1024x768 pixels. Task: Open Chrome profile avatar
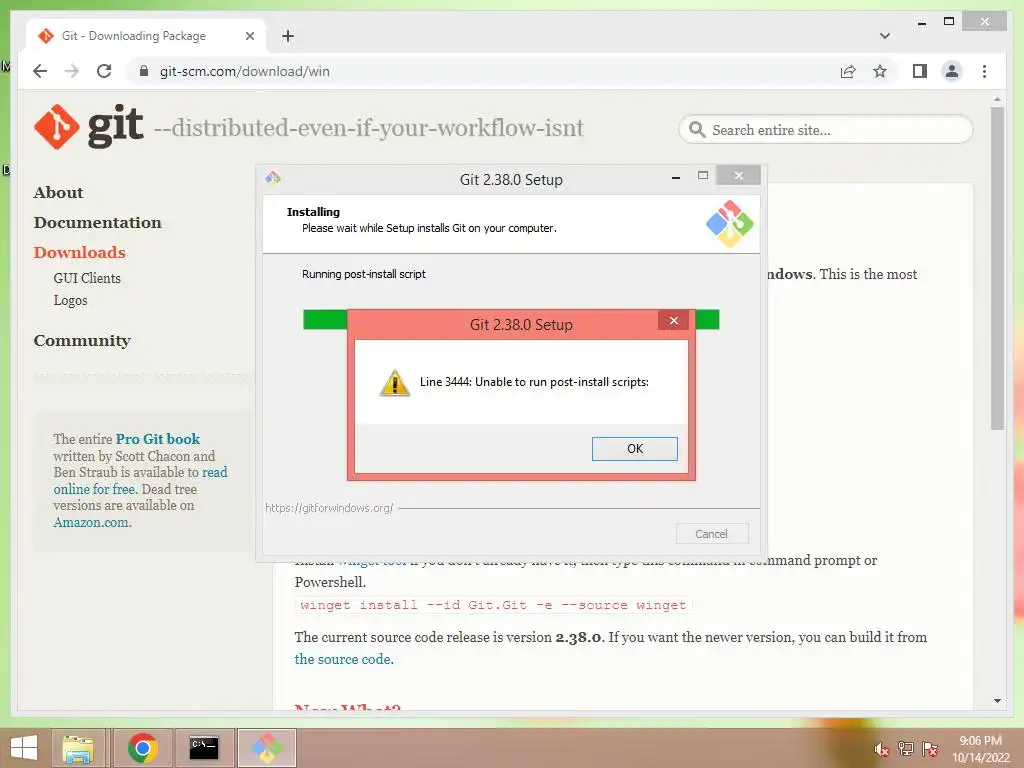pos(952,71)
